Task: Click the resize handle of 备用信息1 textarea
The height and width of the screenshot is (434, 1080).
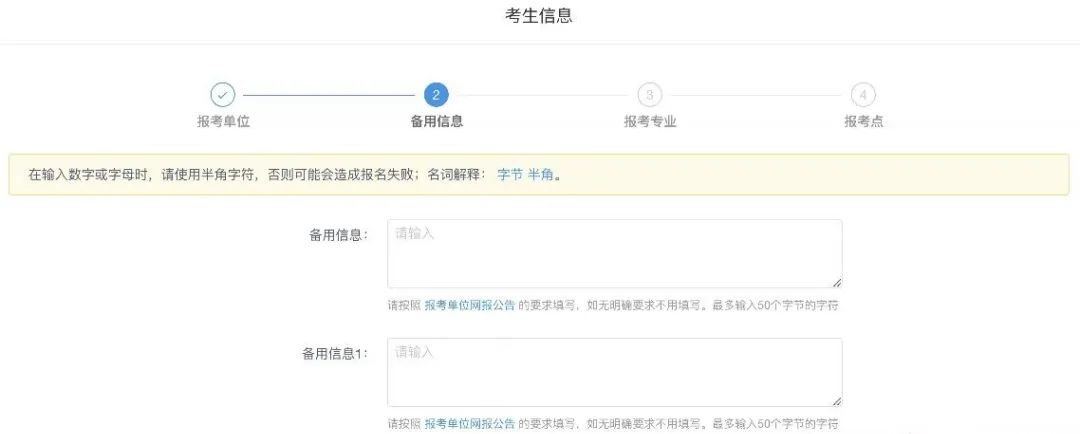Action: coord(837,401)
